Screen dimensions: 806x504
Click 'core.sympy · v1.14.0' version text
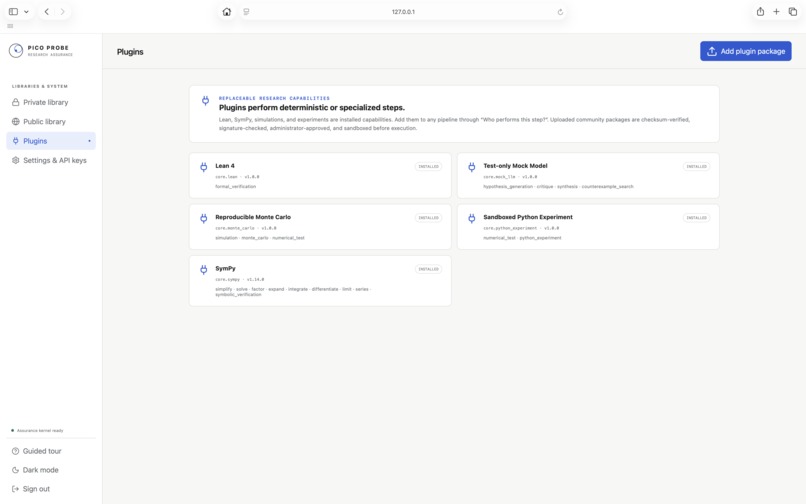(x=240, y=280)
